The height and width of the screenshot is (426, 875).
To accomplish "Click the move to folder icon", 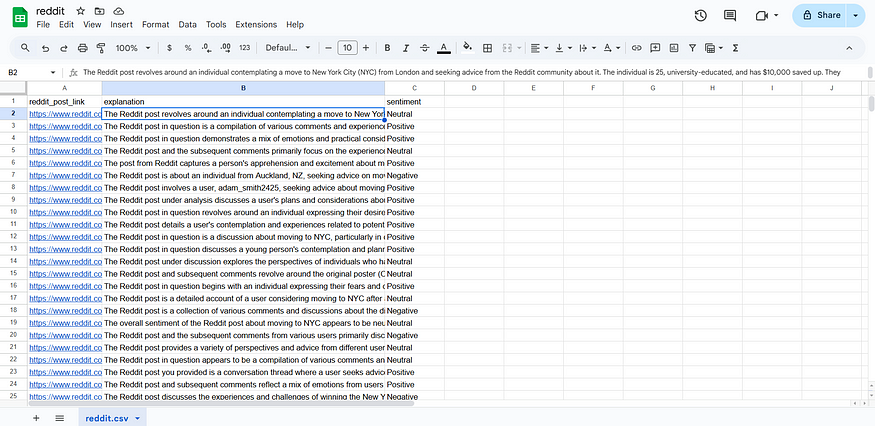I will click(99, 11).
